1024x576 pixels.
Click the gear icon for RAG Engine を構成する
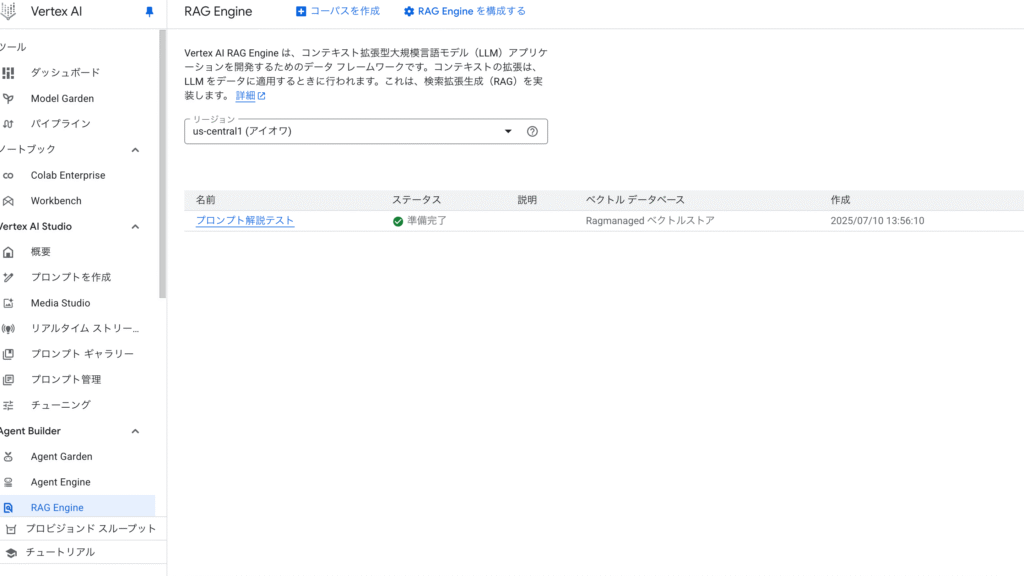[x=409, y=11]
